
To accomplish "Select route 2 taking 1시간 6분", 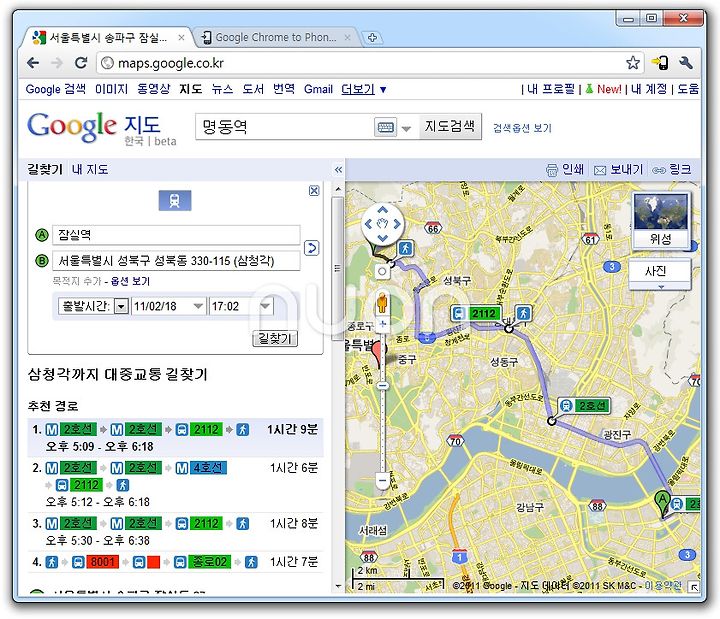I will click(x=175, y=485).
